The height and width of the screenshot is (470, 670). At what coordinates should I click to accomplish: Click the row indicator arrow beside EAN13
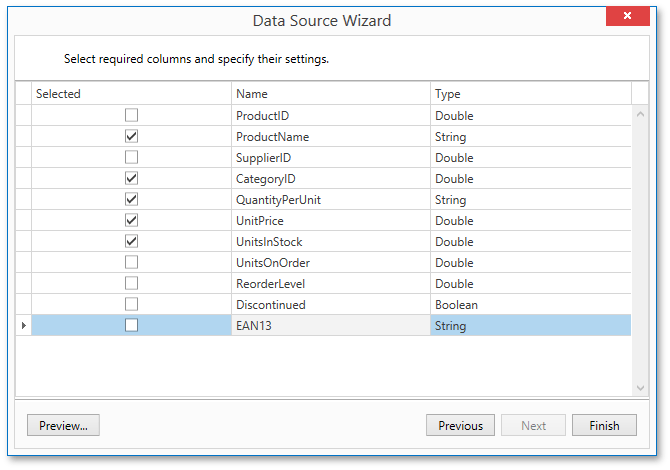pyautogui.click(x=24, y=326)
